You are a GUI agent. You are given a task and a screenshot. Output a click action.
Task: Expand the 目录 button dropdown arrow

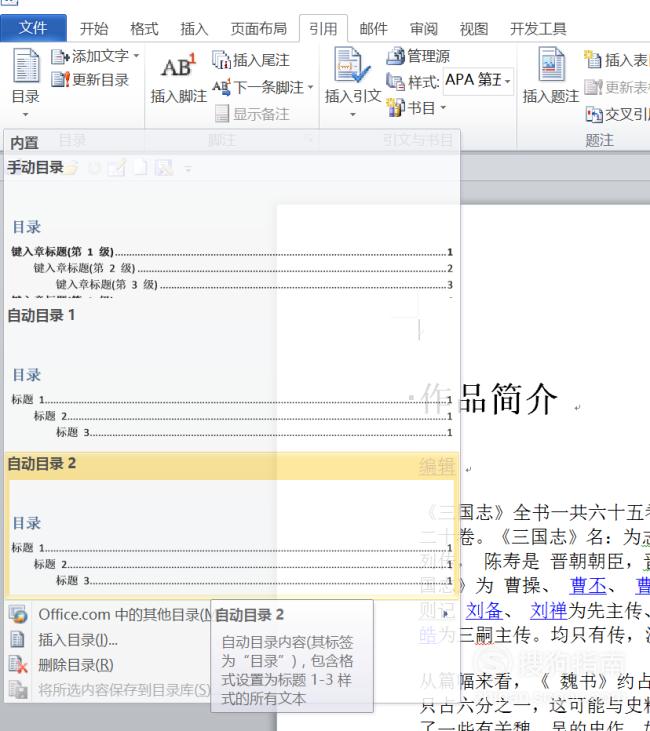(x=26, y=114)
